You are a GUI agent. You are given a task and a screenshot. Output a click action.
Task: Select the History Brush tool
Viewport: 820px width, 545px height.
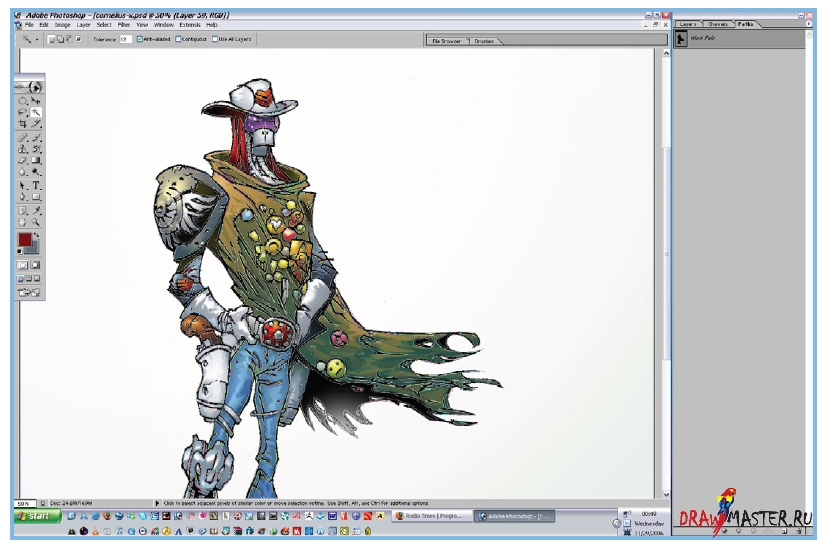36,150
